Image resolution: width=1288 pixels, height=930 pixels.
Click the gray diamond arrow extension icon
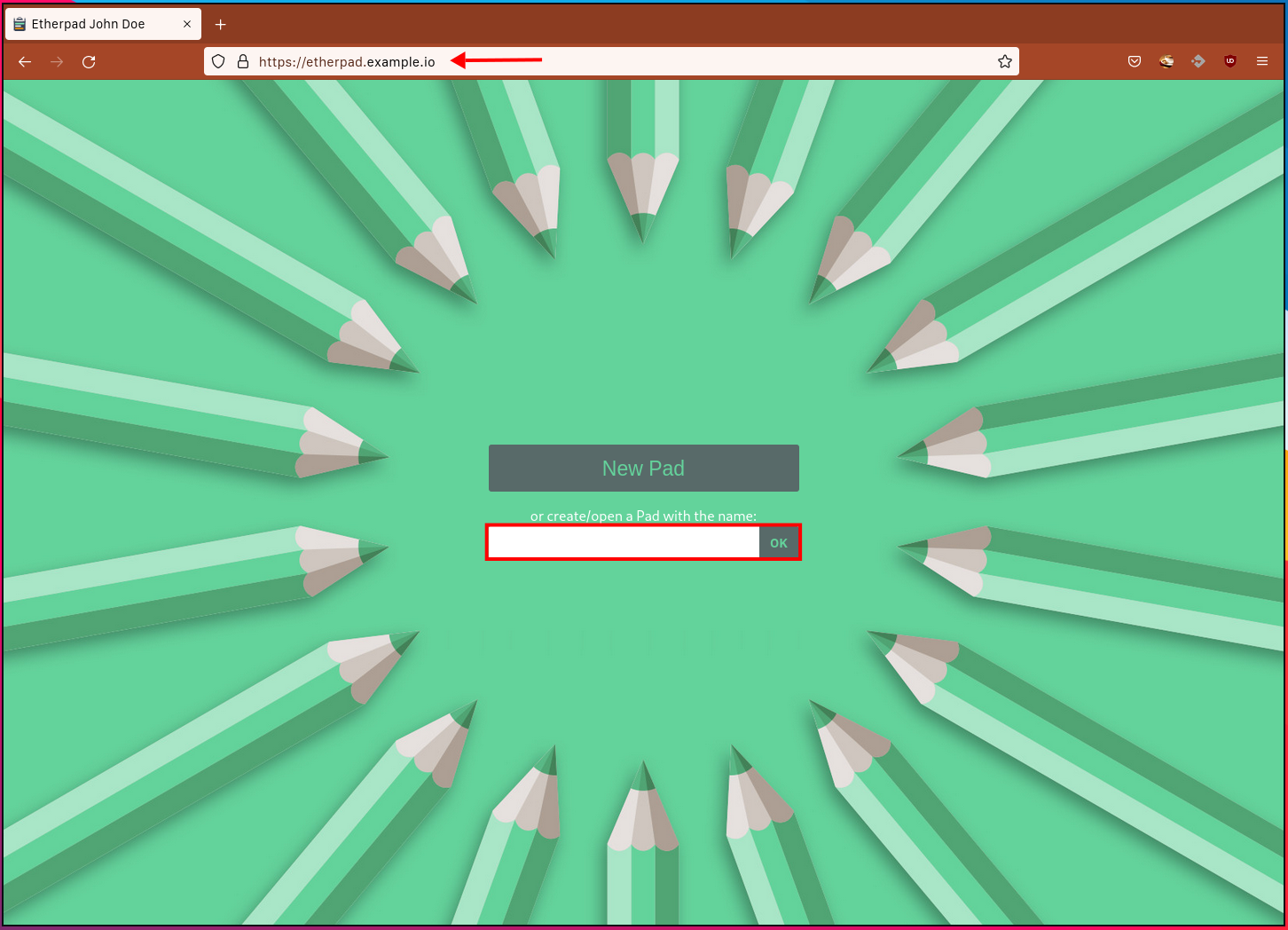point(1198,62)
